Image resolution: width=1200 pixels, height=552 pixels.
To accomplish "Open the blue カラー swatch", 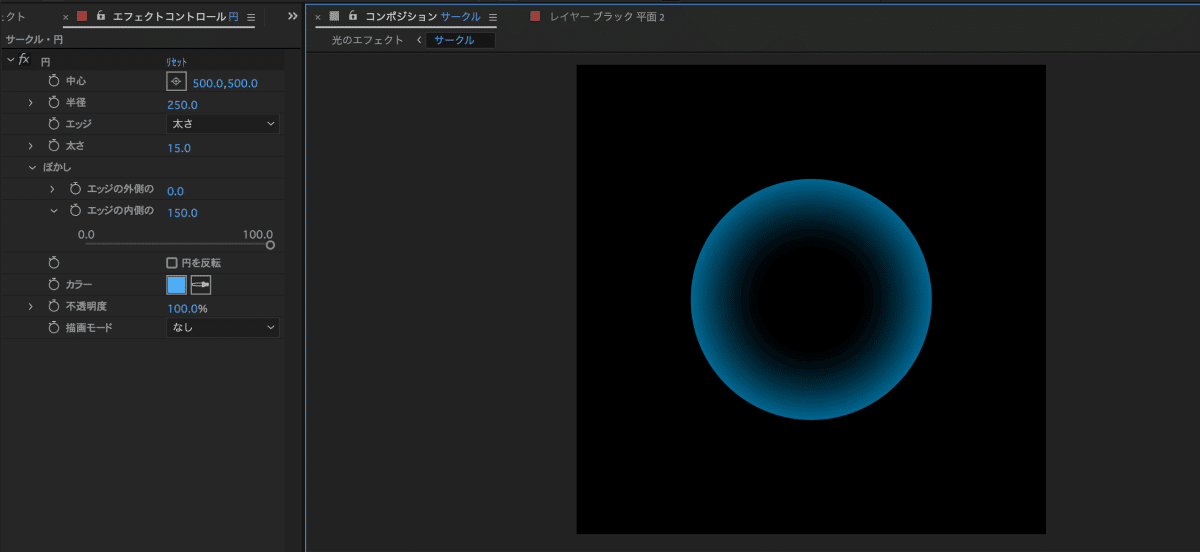I will coord(176,285).
